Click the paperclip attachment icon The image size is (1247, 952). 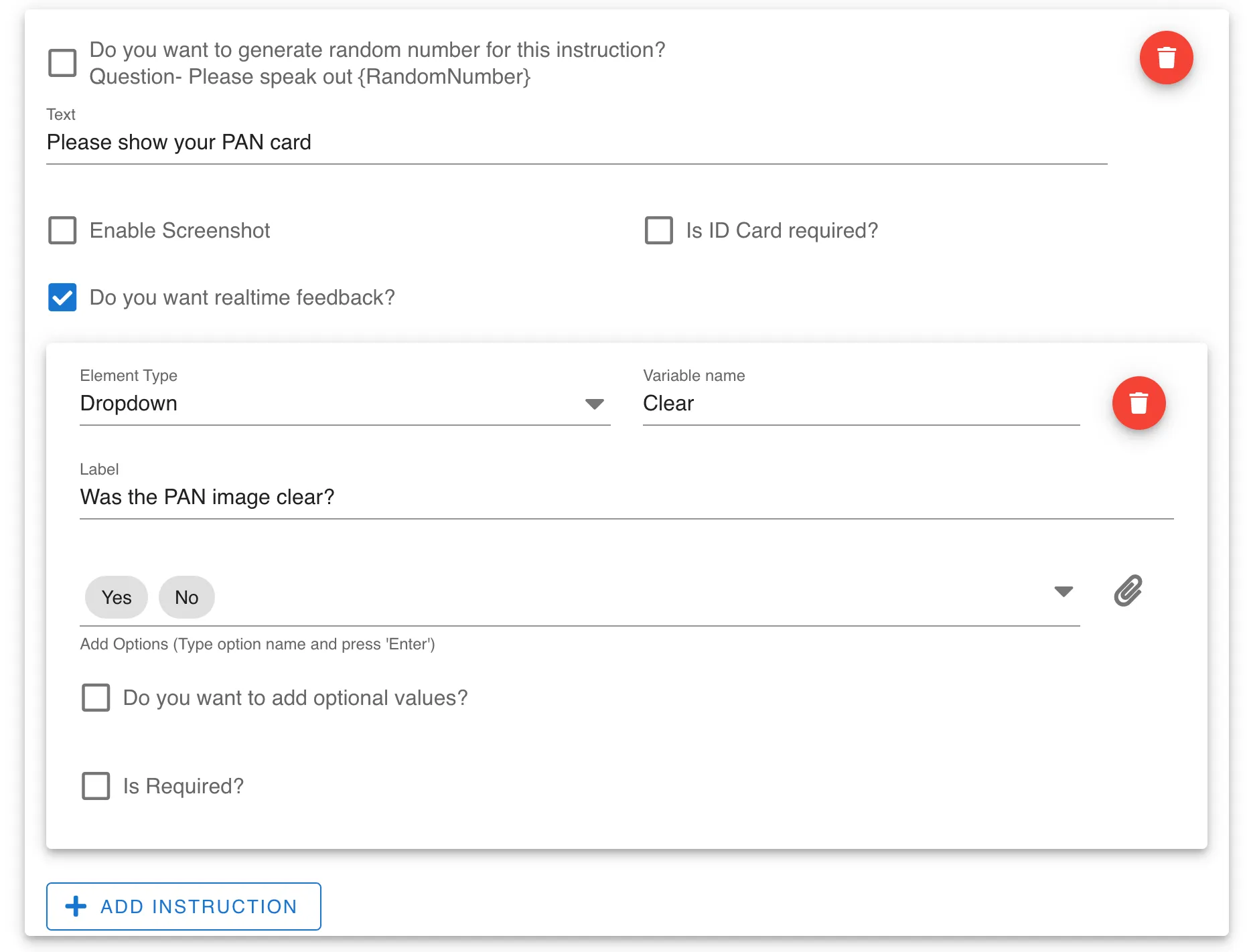[1128, 590]
